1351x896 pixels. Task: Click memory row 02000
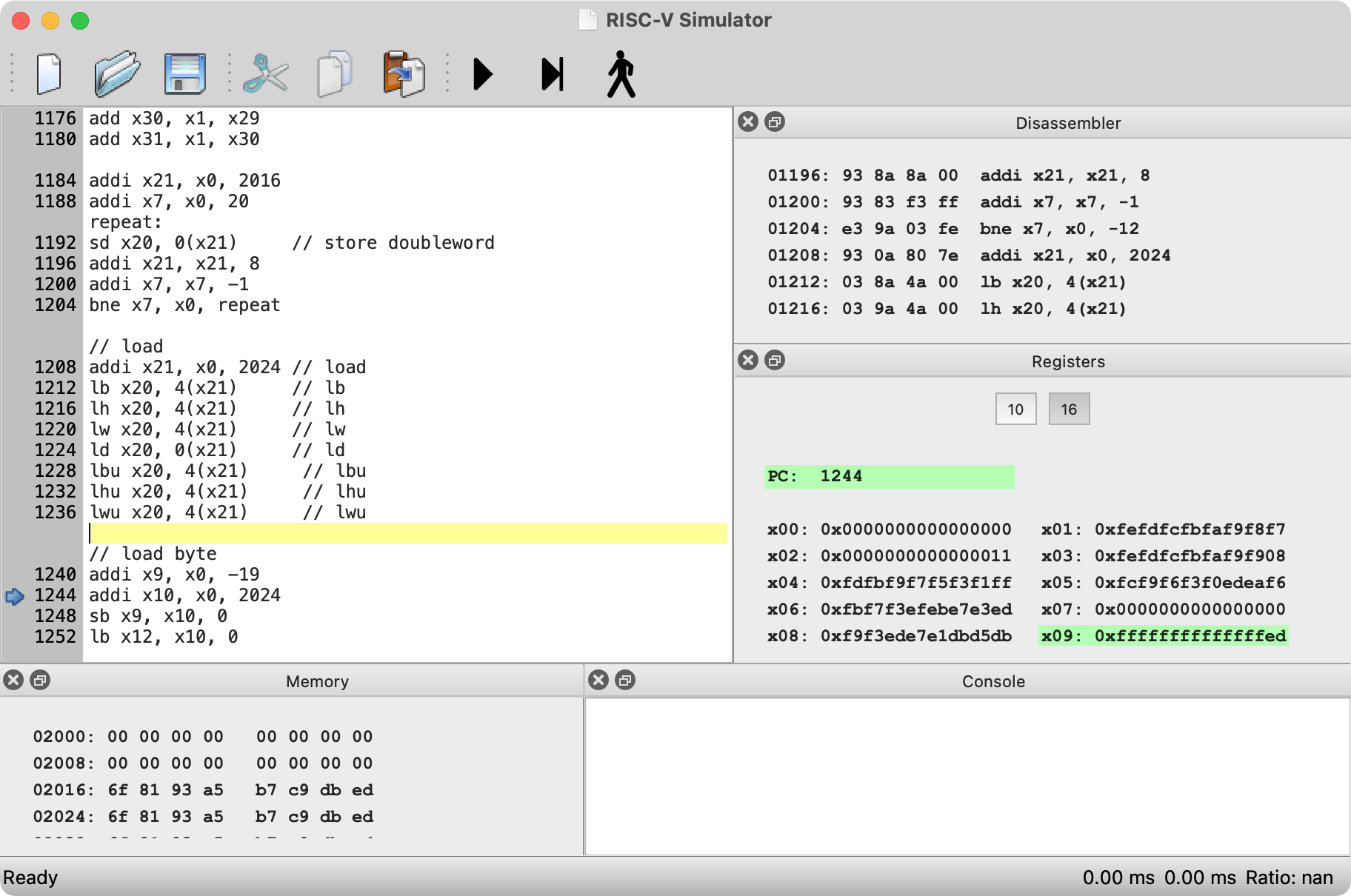click(x=203, y=737)
